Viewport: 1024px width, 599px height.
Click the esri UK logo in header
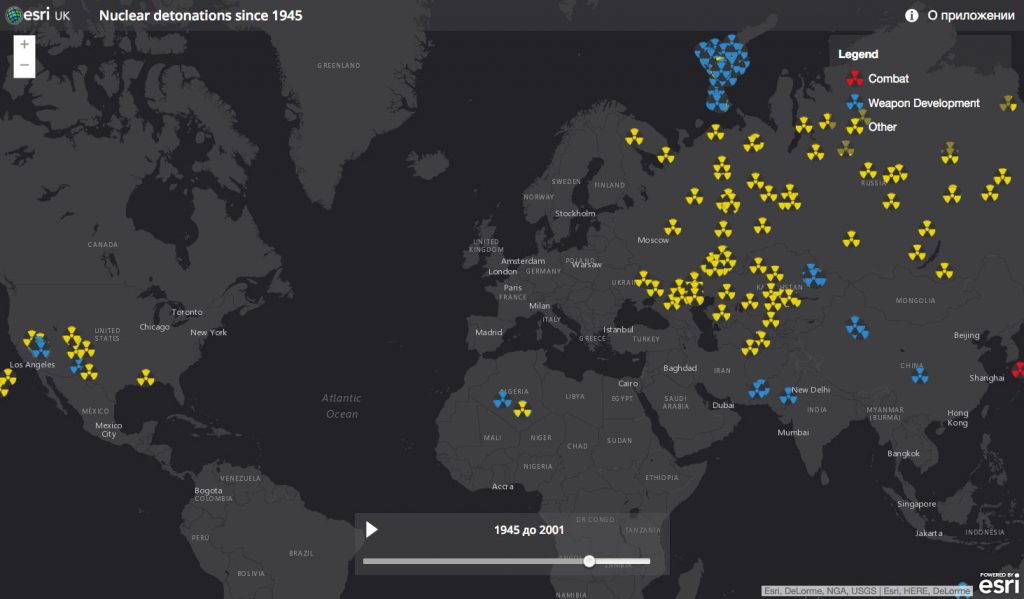tap(37, 15)
